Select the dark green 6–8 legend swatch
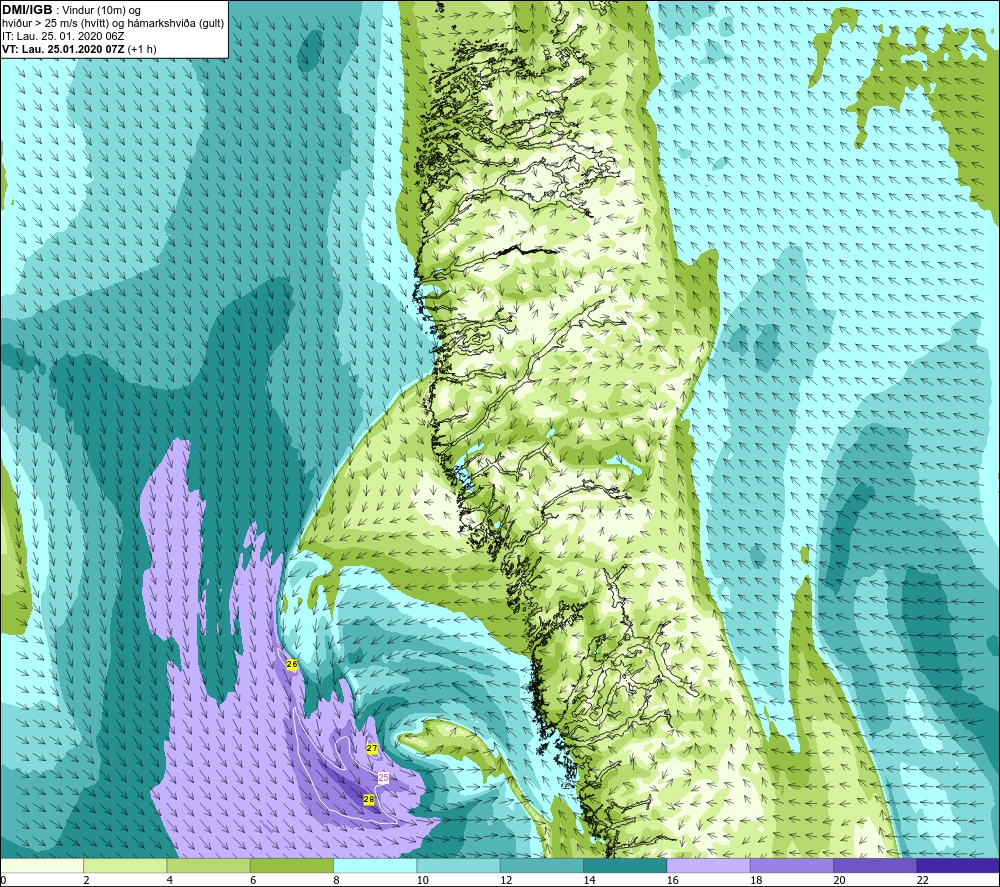 coord(292,865)
